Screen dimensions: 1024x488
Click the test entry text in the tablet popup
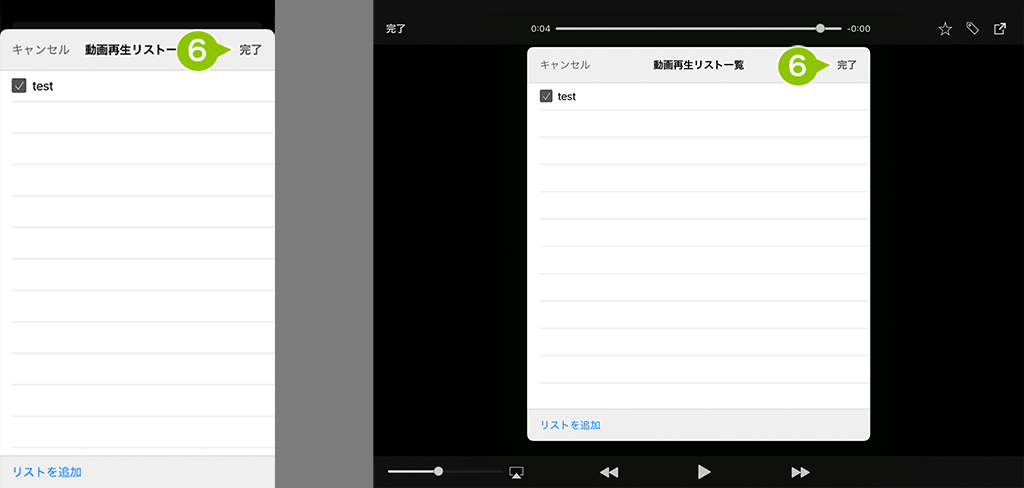pos(567,96)
